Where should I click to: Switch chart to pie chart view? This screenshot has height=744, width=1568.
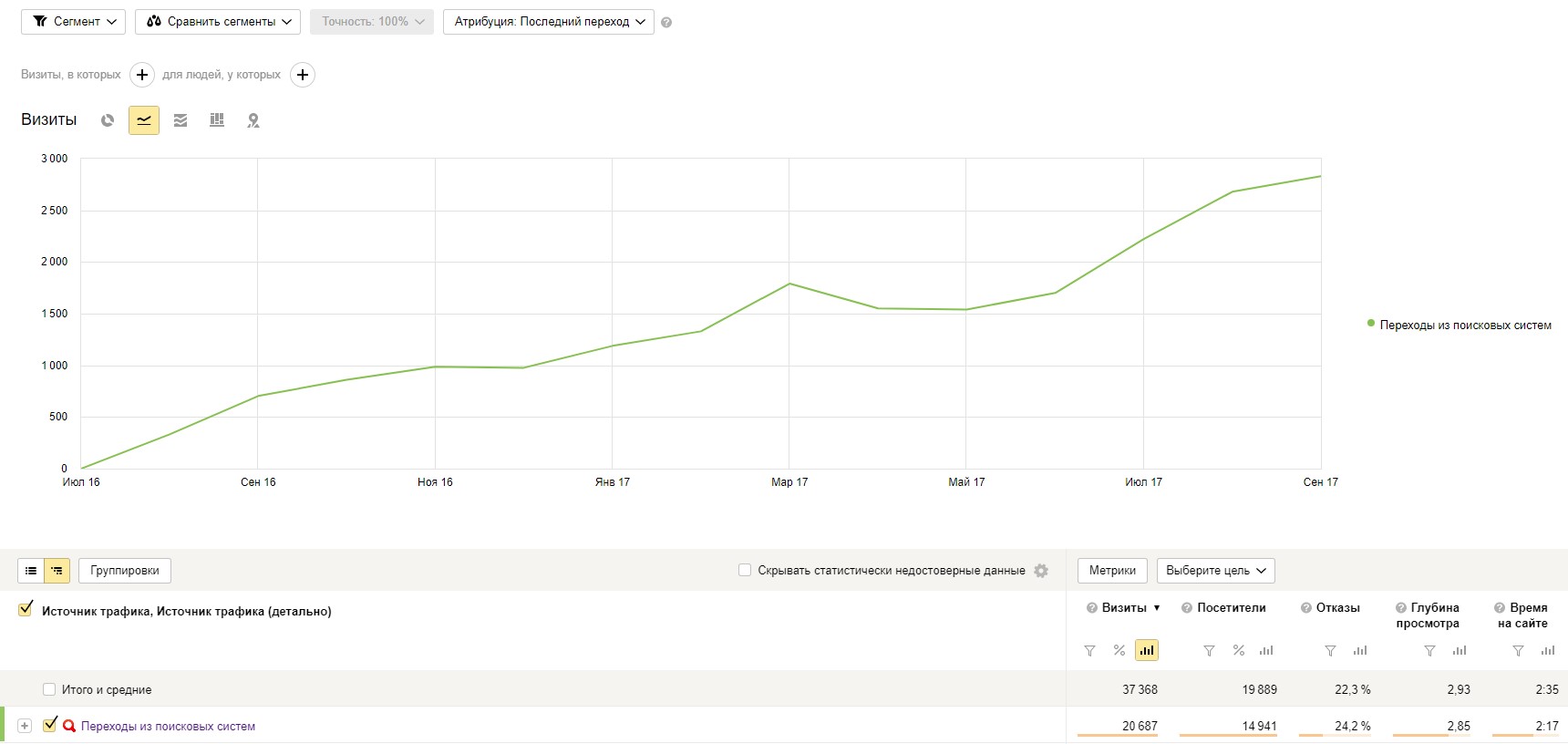pos(108,120)
